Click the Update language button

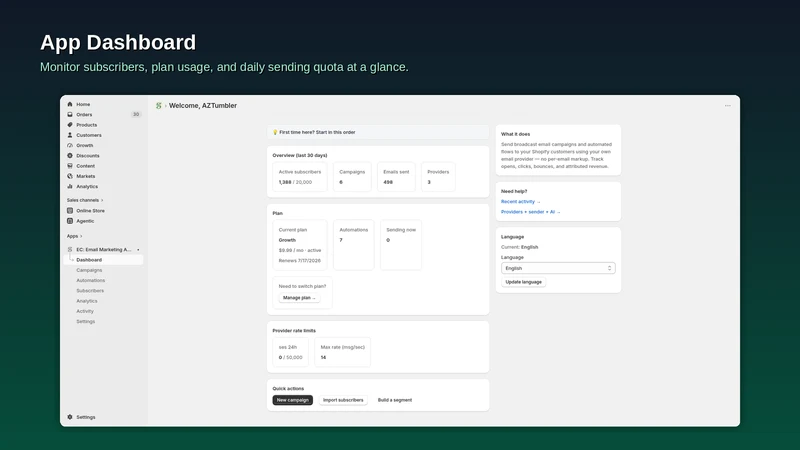[x=523, y=282]
